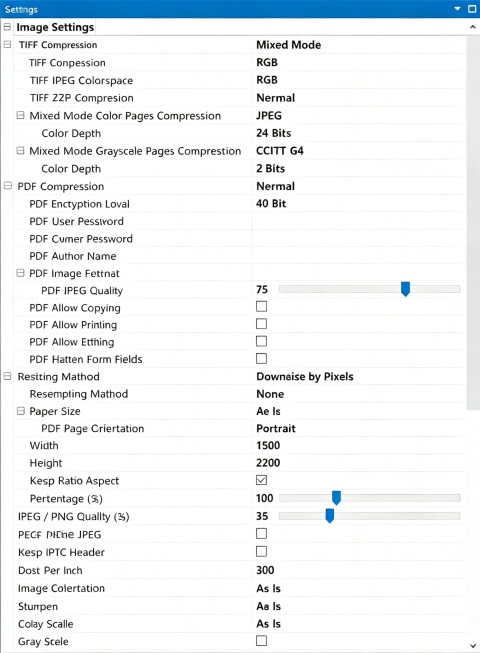Uncheck the Keep Ratio Aspect checkbox
Image resolution: width=480 pixels, height=653 pixels.
tap(261, 480)
